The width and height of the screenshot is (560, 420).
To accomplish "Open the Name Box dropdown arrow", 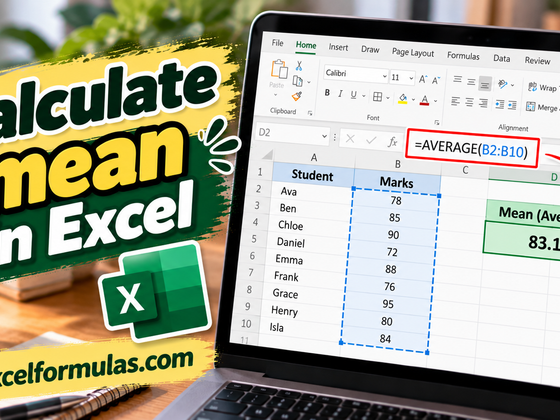I will [324, 136].
